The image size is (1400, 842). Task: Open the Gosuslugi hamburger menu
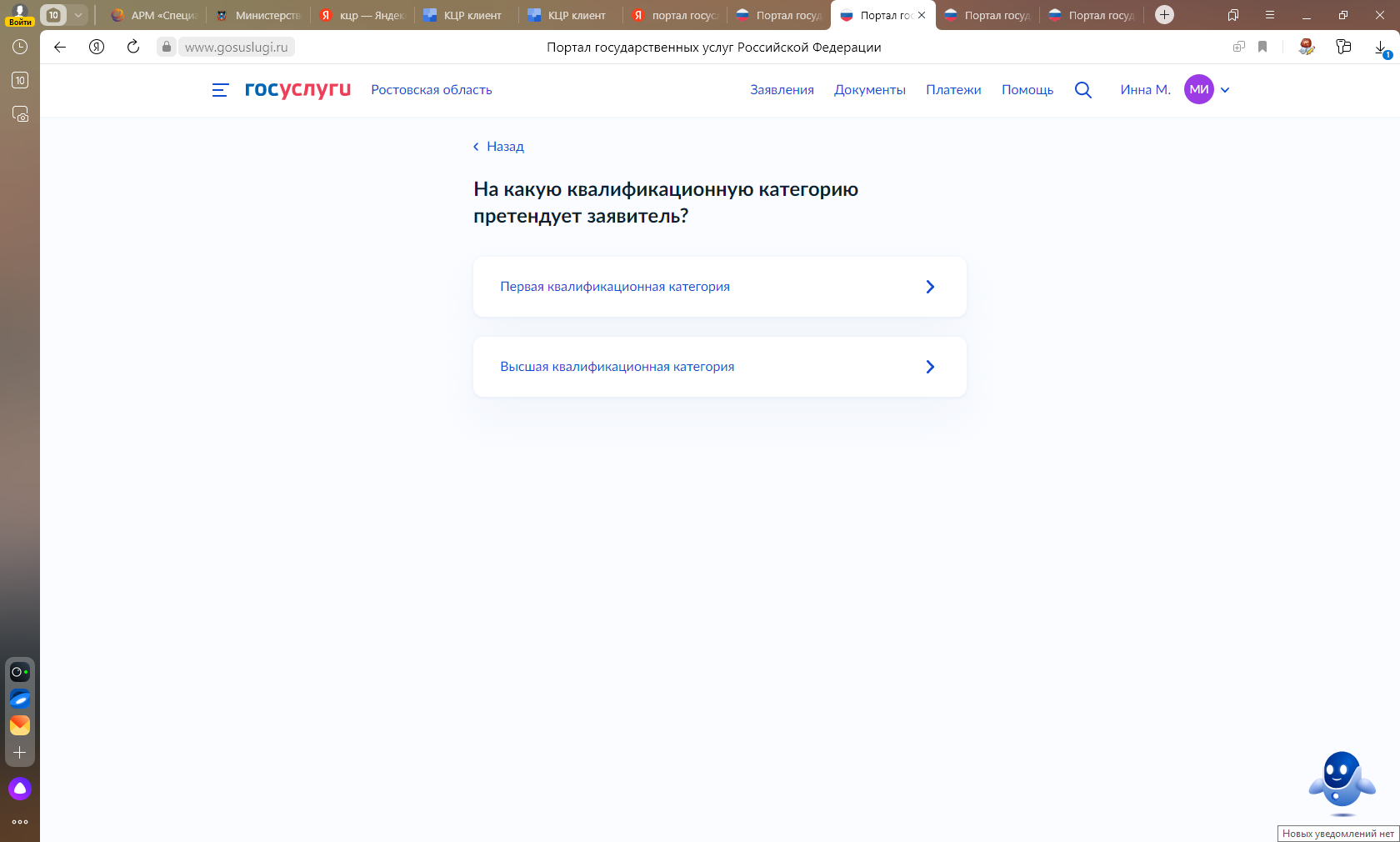pos(220,90)
